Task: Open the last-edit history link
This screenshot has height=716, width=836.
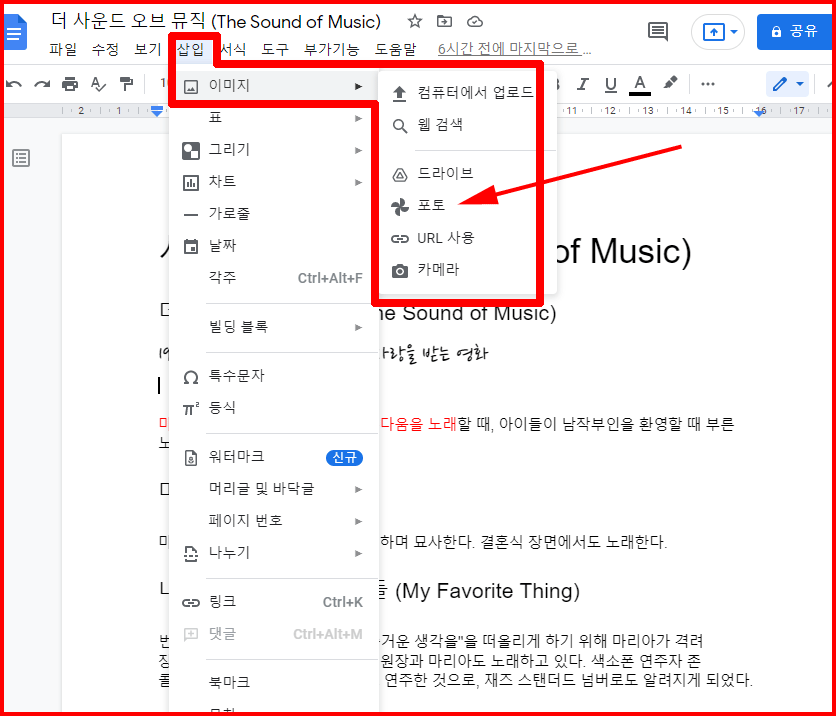Action: tap(515, 50)
